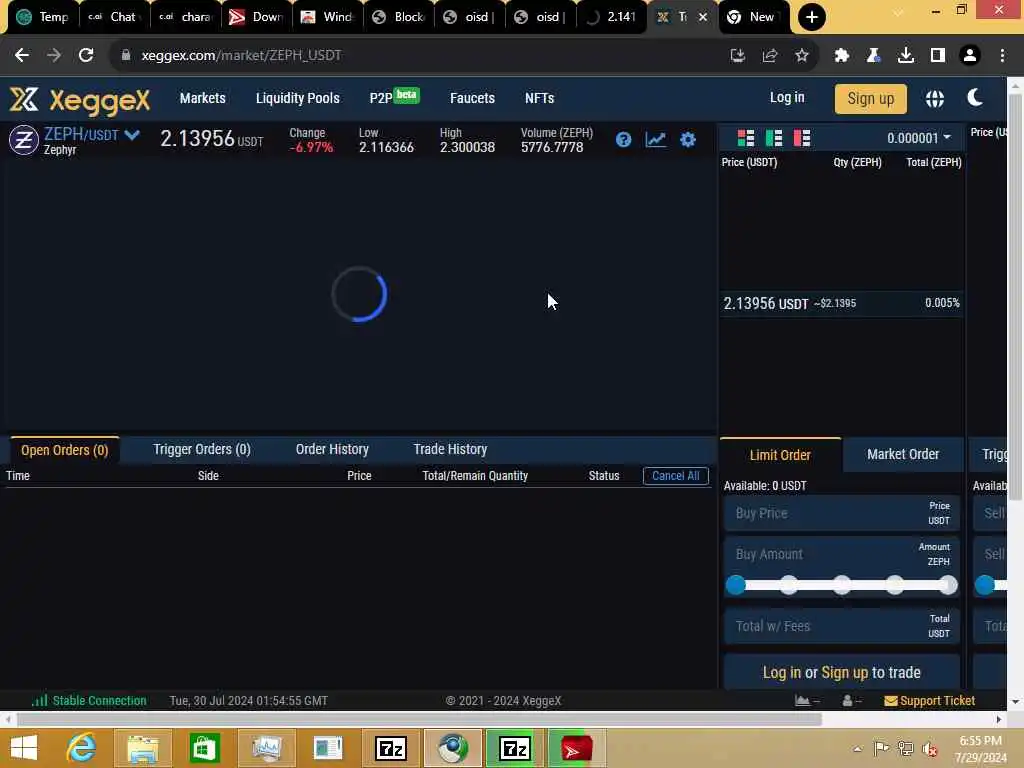The image size is (1024, 768).
Task: Open File Explorer from taskbar
Action: 142,748
